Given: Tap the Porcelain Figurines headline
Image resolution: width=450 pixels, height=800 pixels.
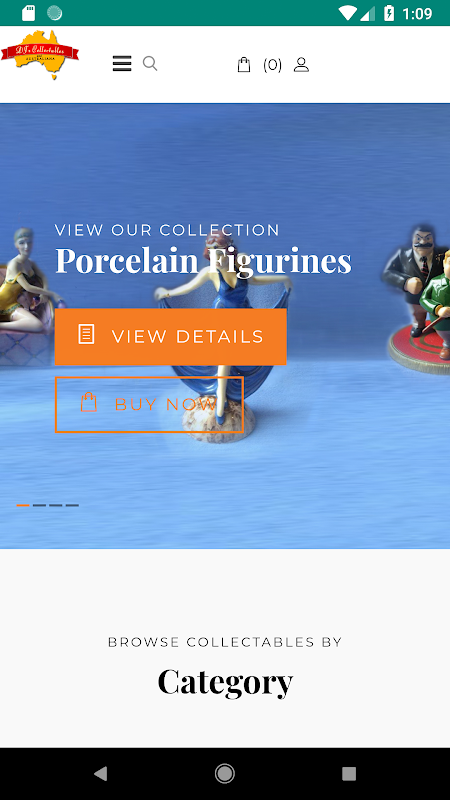Looking at the screenshot, I should click(203, 261).
